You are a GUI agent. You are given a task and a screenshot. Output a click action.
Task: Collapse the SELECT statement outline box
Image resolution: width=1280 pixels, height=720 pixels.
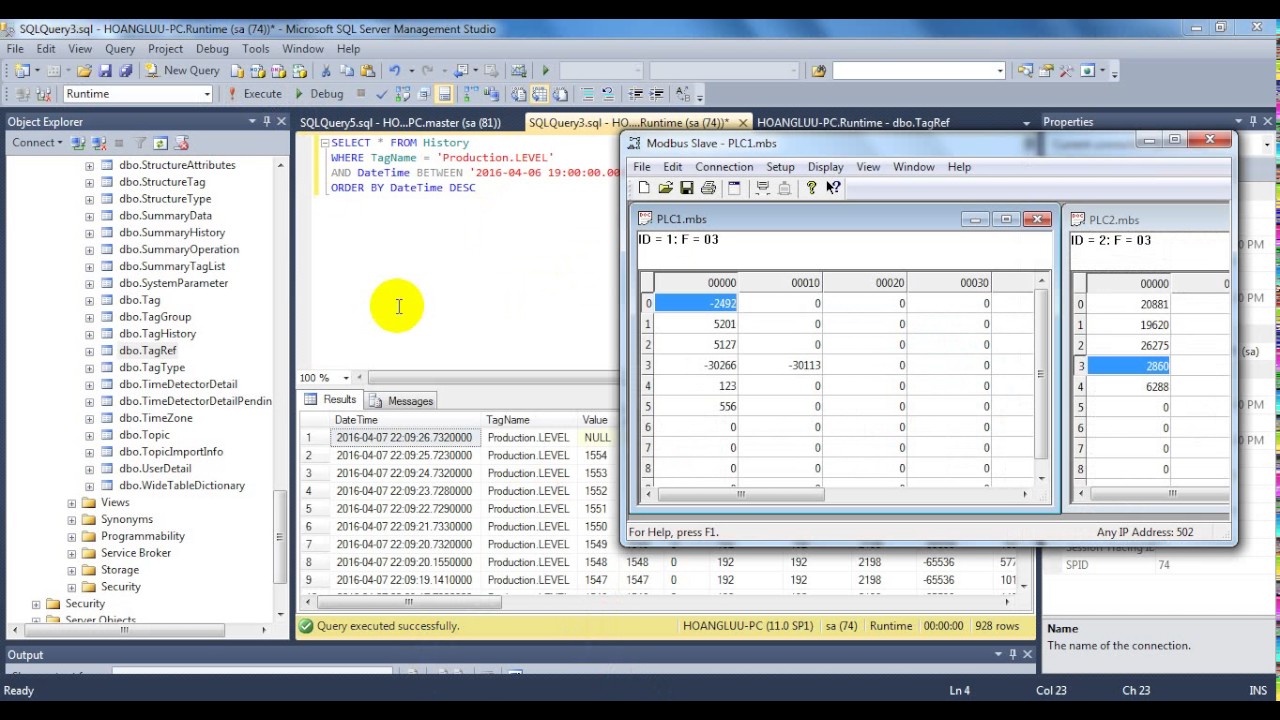click(x=324, y=143)
